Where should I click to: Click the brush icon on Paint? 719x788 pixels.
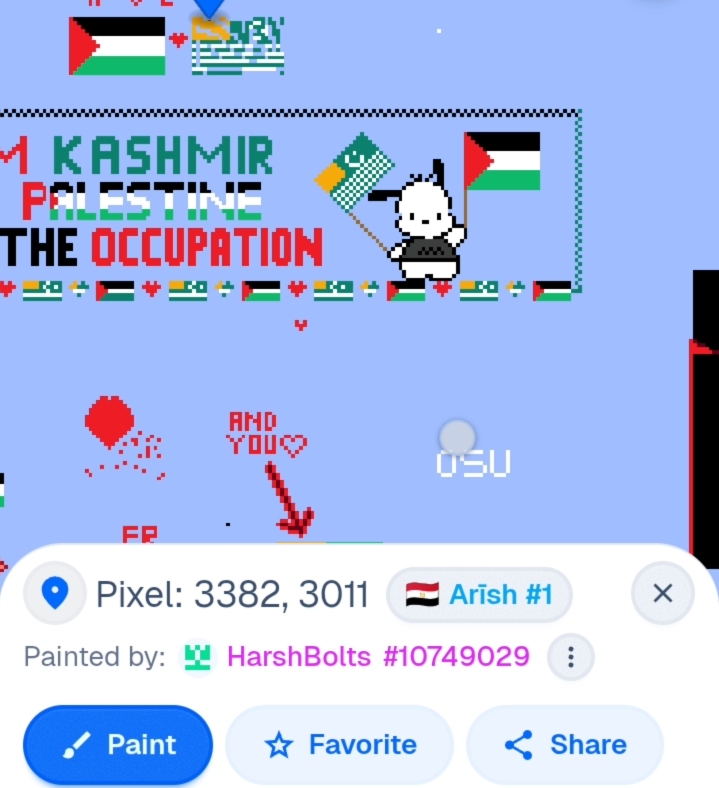(76, 745)
